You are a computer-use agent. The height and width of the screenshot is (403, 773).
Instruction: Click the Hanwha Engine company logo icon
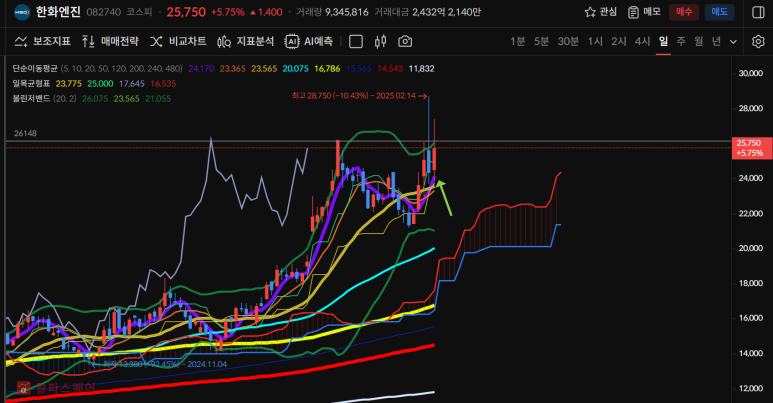tap(22, 12)
